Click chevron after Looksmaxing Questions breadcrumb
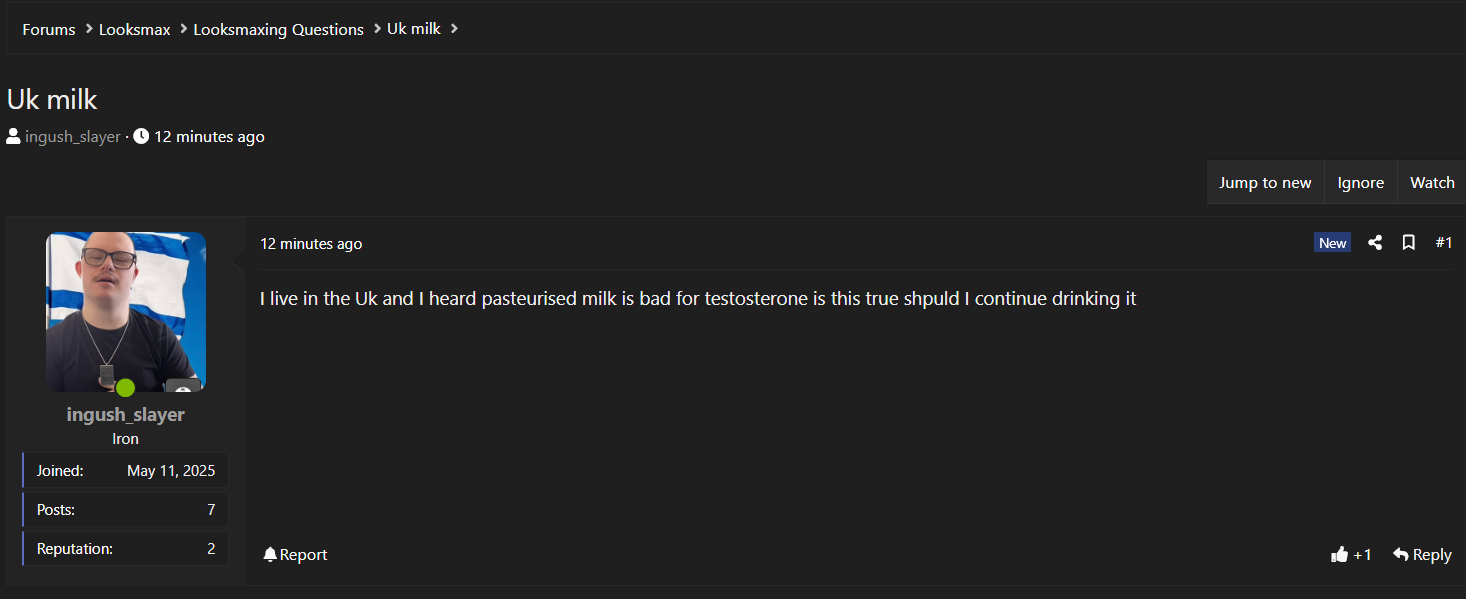 (377, 29)
